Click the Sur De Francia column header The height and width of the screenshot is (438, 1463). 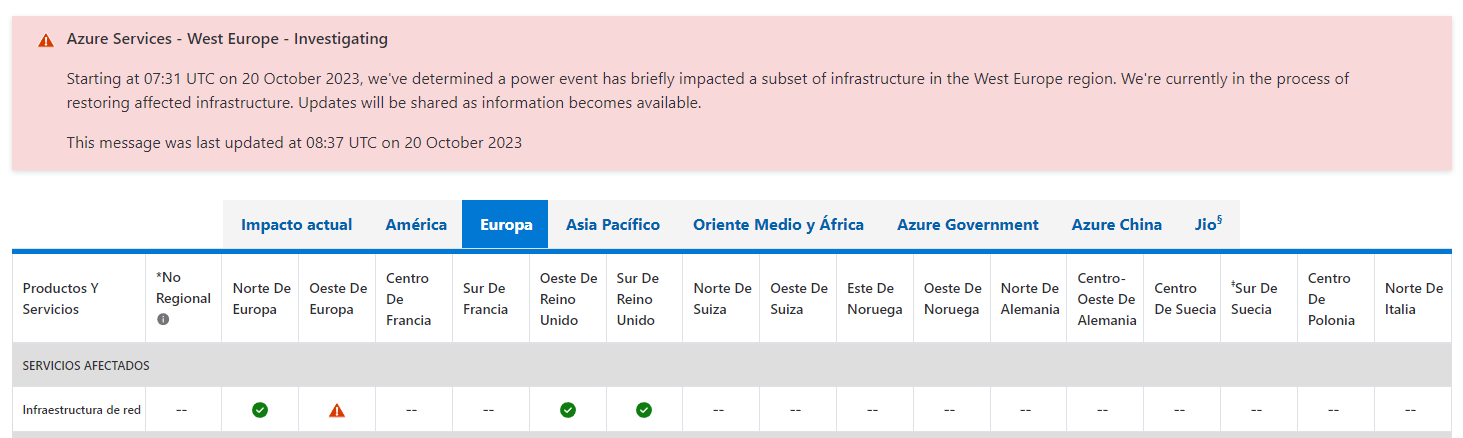click(x=491, y=299)
